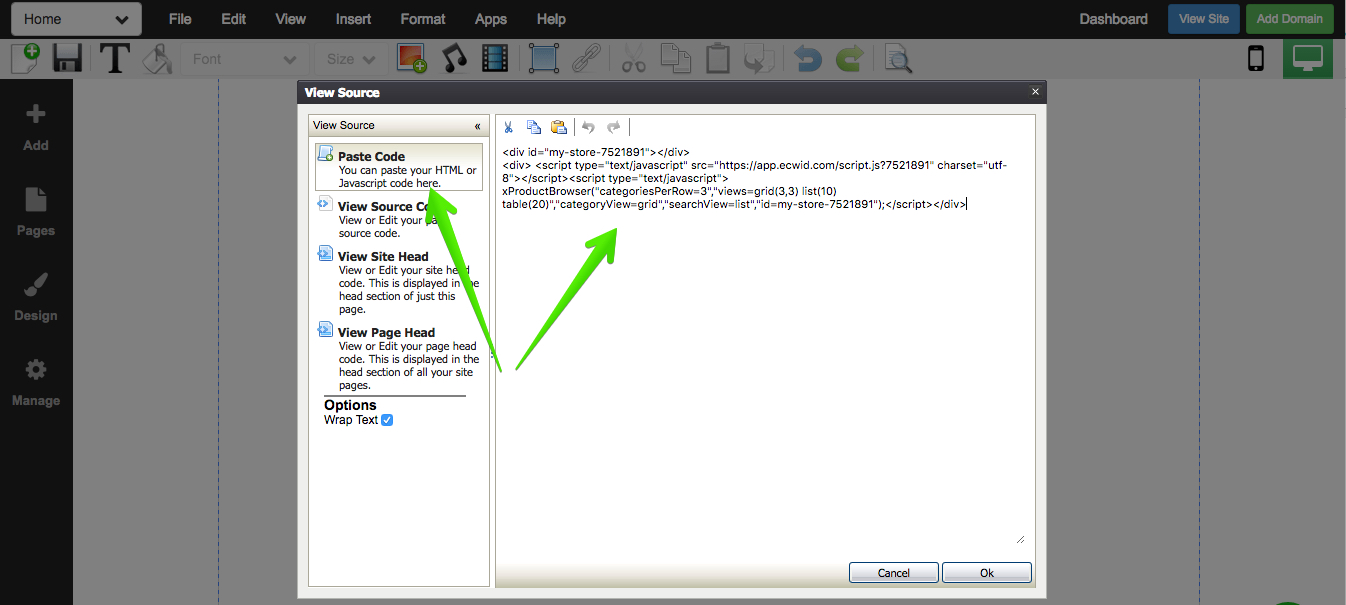Toggle the Wrap Text checkbox
The width and height of the screenshot is (1346, 605).
click(x=387, y=420)
